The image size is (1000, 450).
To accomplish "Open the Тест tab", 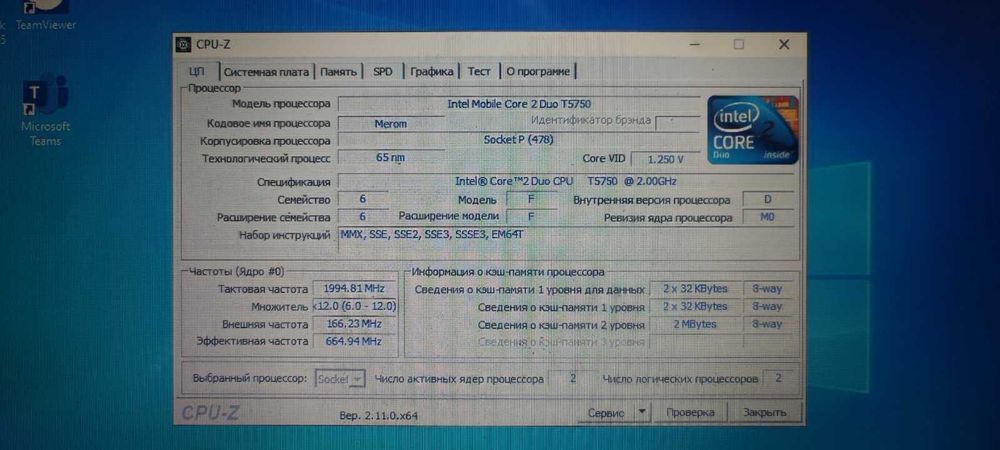I will [479, 72].
